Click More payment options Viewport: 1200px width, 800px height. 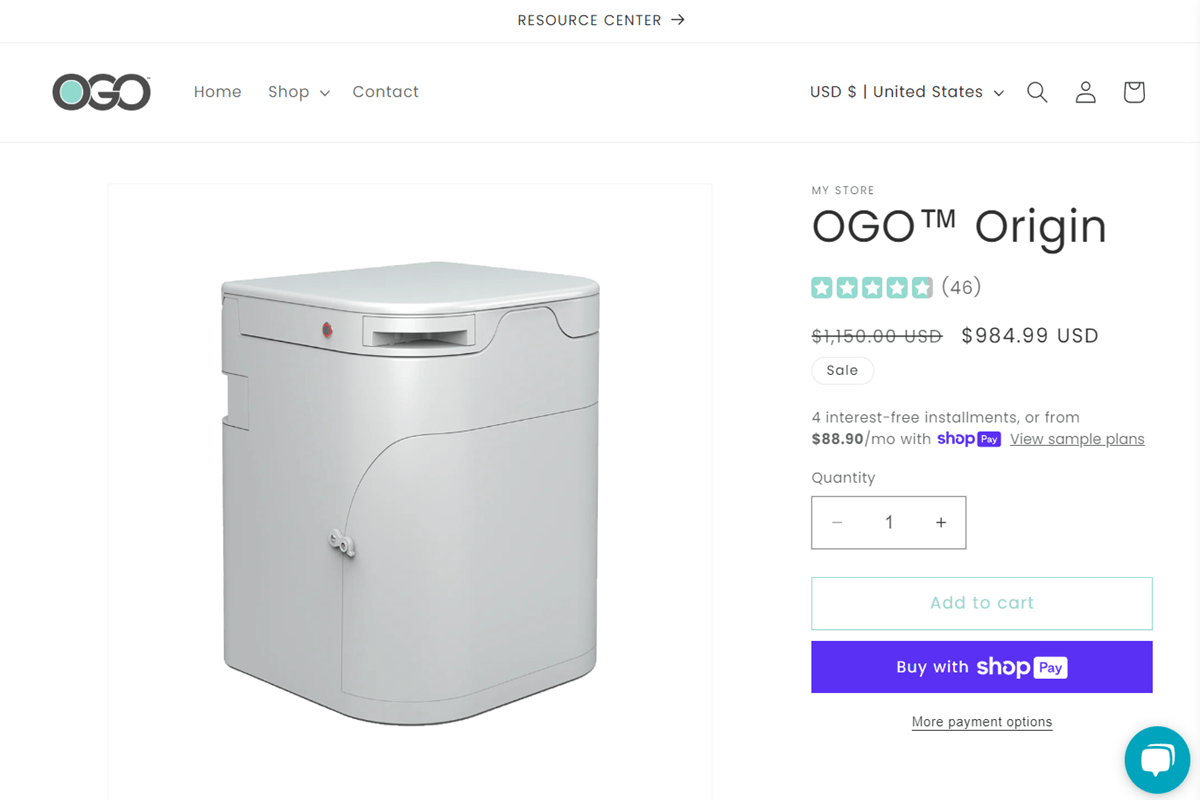point(981,721)
